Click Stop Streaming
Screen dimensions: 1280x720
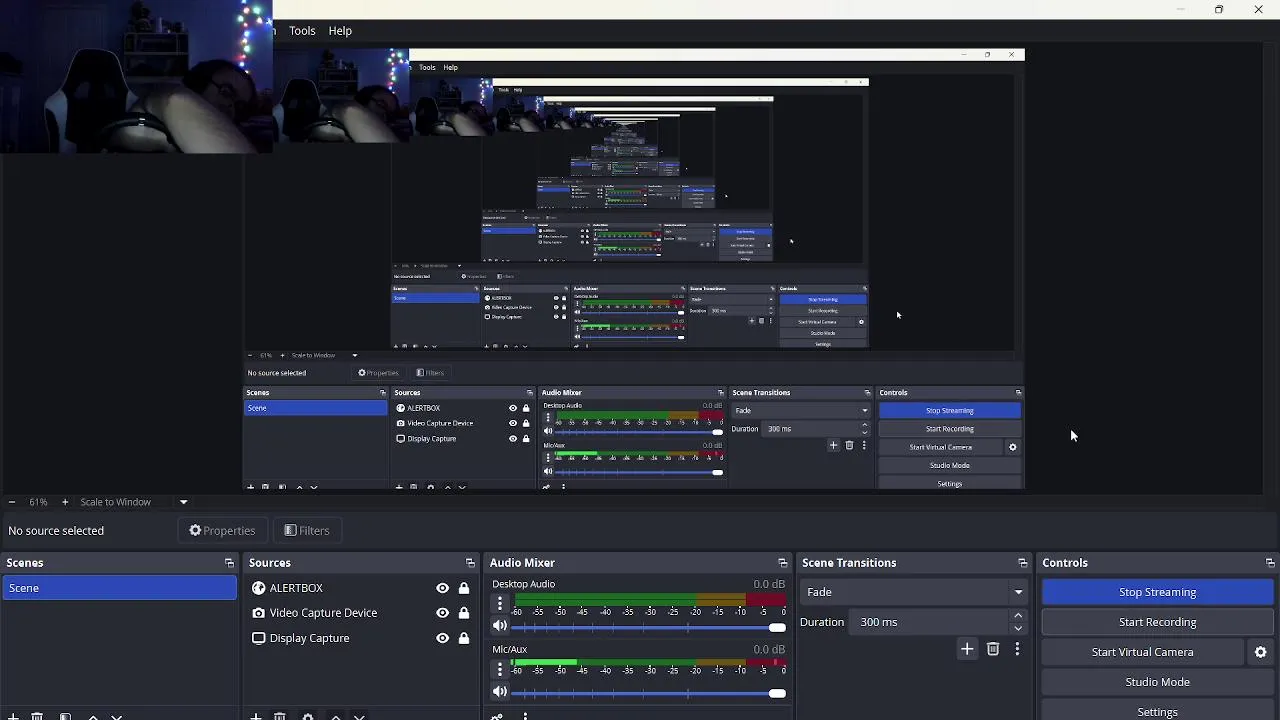pyautogui.click(x=1157, y=592)
